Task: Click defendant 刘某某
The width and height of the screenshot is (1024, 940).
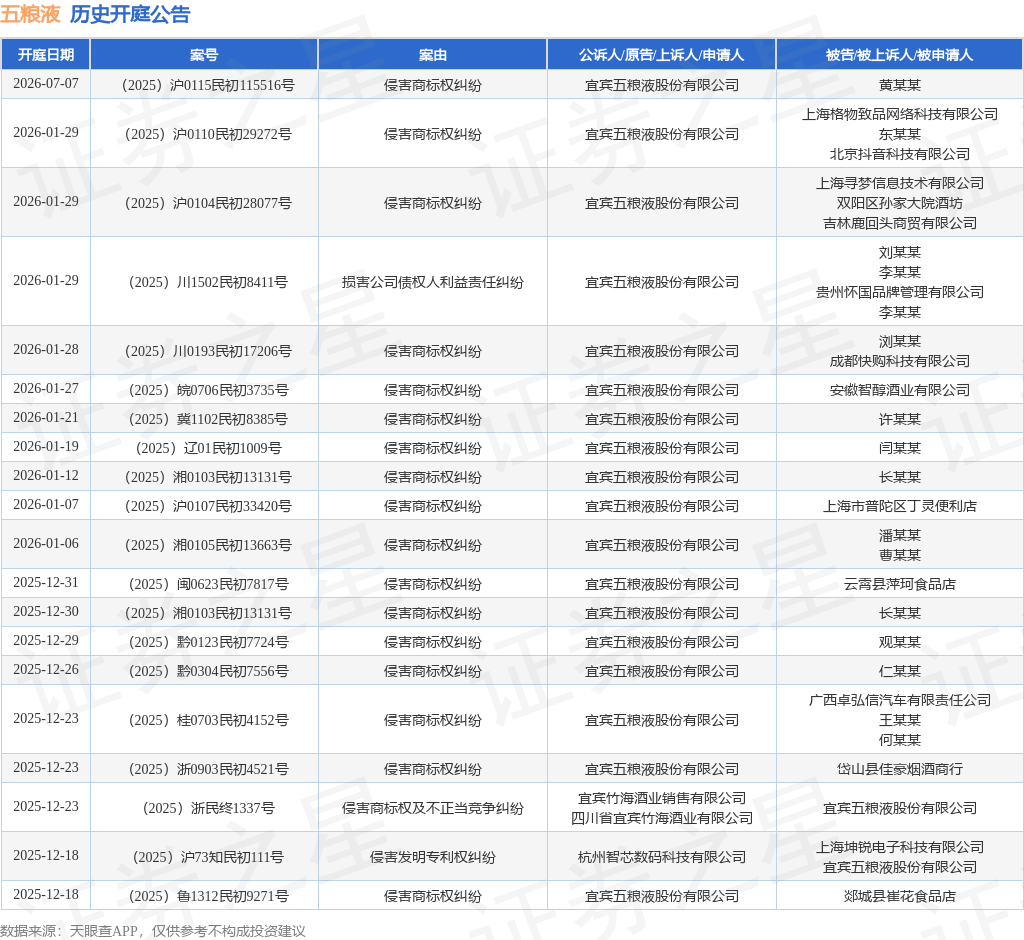Action: 899,252
